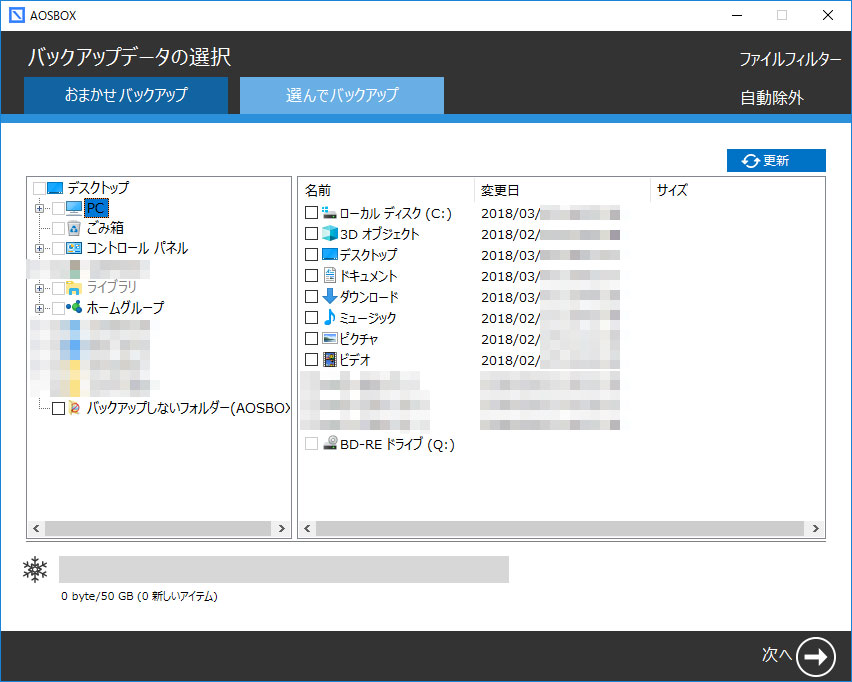Click tree pane scroll left arrow
Viewport: 852px width, 682px height.
36,528
